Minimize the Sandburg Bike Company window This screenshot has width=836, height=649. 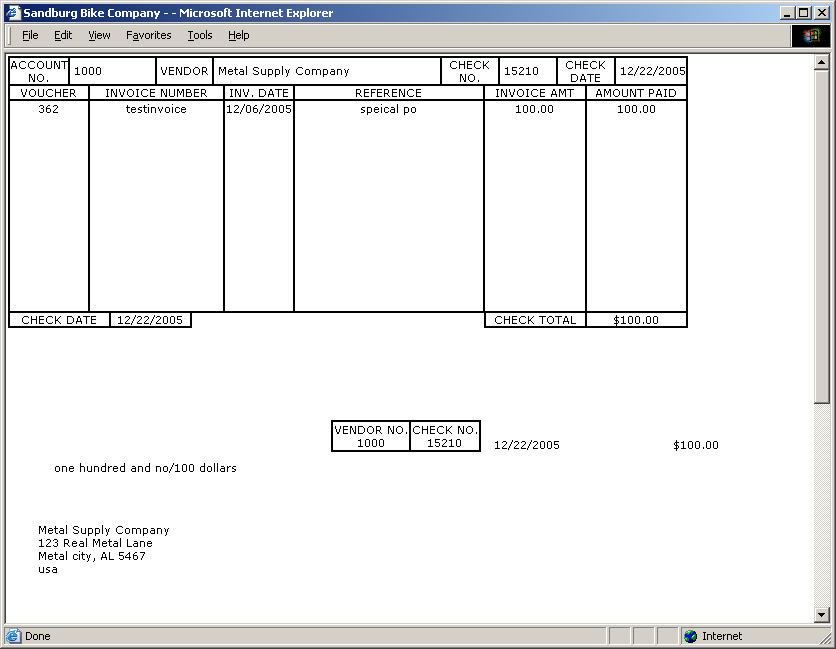click(x=787, y=13)
